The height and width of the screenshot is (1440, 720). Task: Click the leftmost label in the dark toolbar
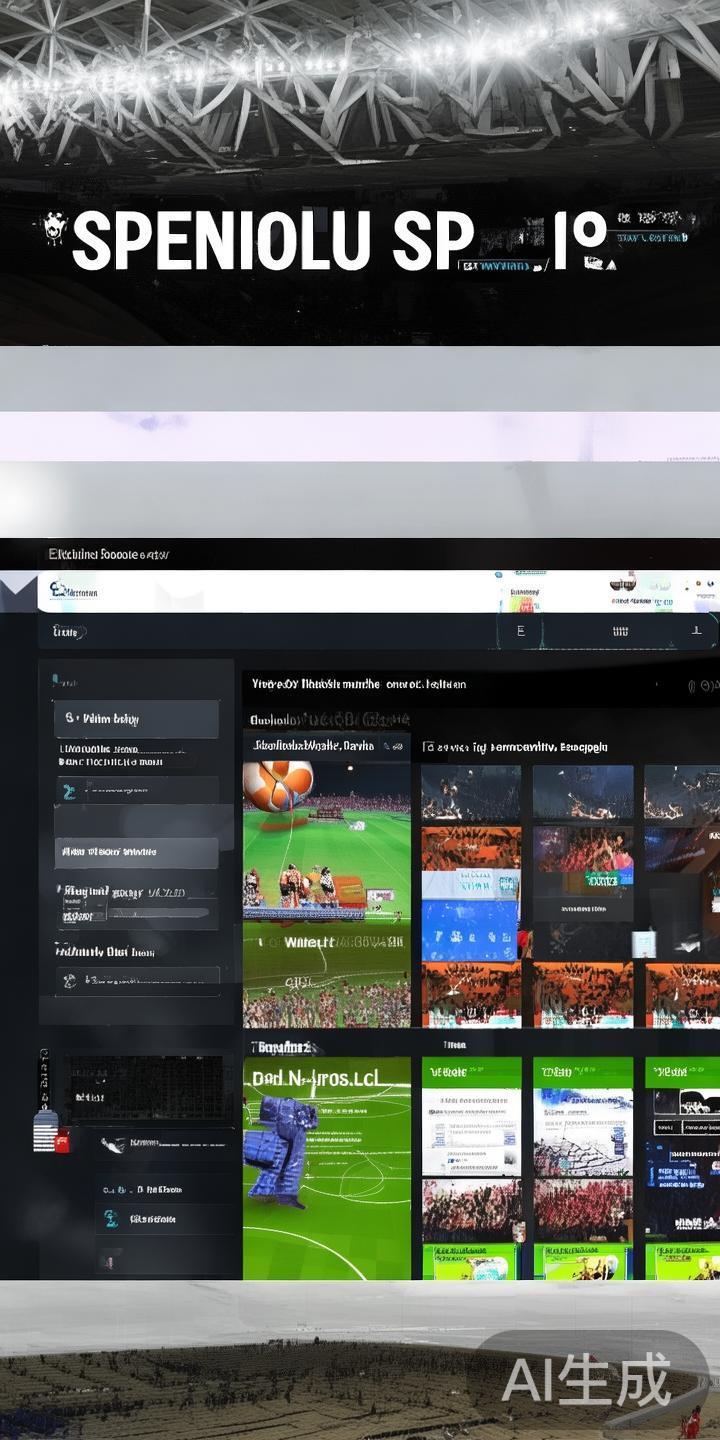[x=68, y=632]
